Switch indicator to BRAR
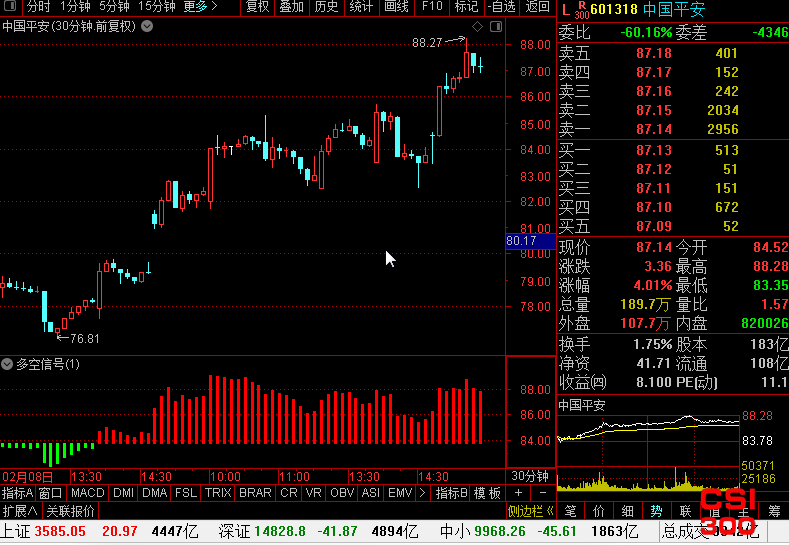 click(255, 493)
